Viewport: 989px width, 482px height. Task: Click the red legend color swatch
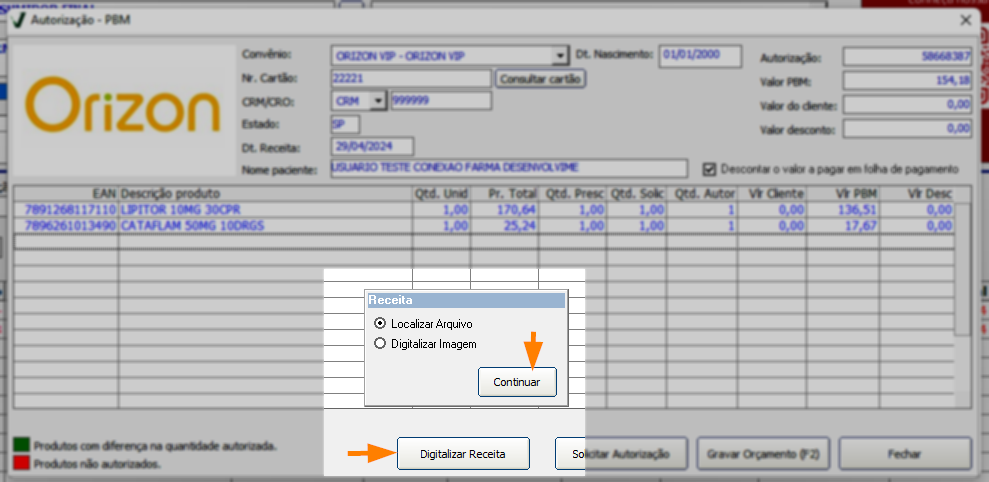(21, 462)
